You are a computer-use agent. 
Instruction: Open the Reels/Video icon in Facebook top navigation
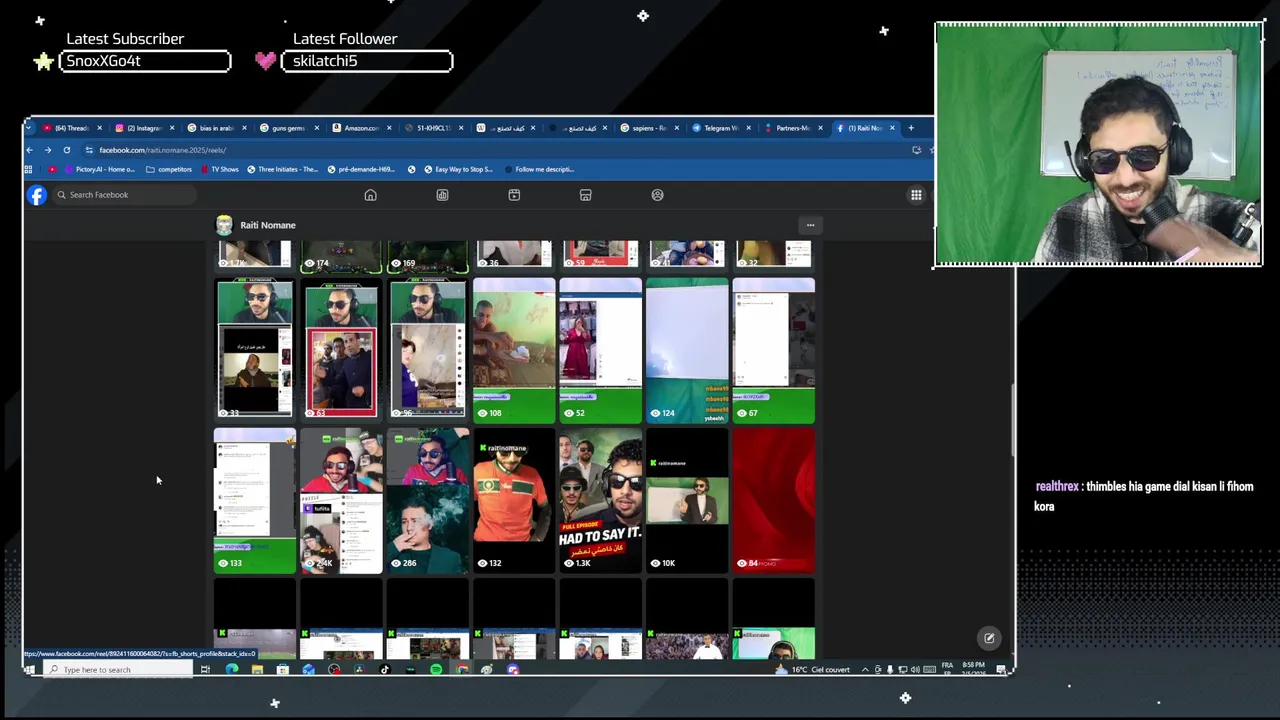click(514, 195)
